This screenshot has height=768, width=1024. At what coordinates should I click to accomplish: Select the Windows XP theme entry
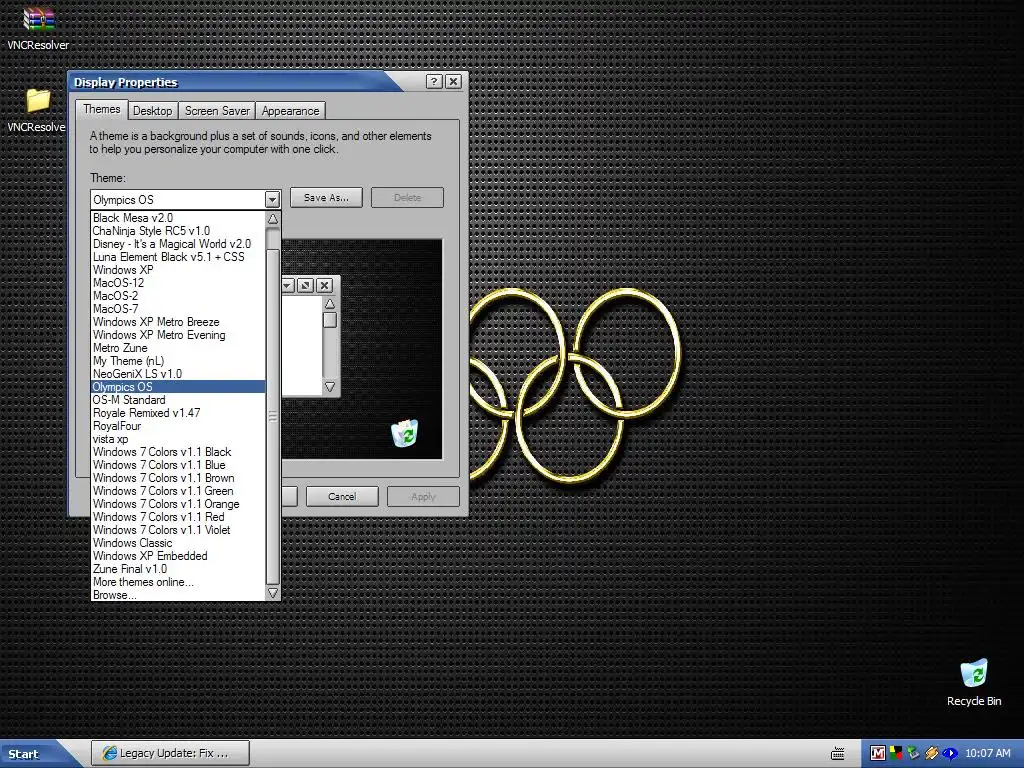pos(178,270)
